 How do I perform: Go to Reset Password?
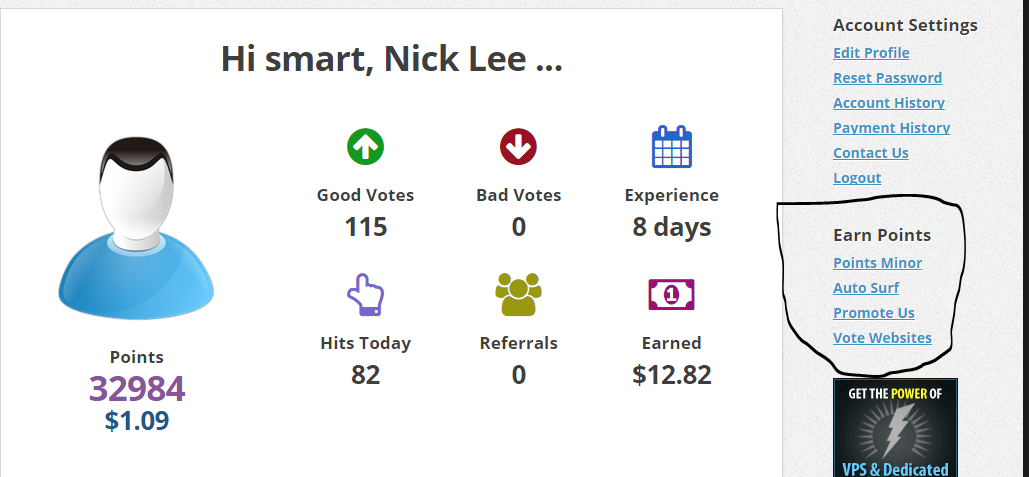[x=887, y=78]
